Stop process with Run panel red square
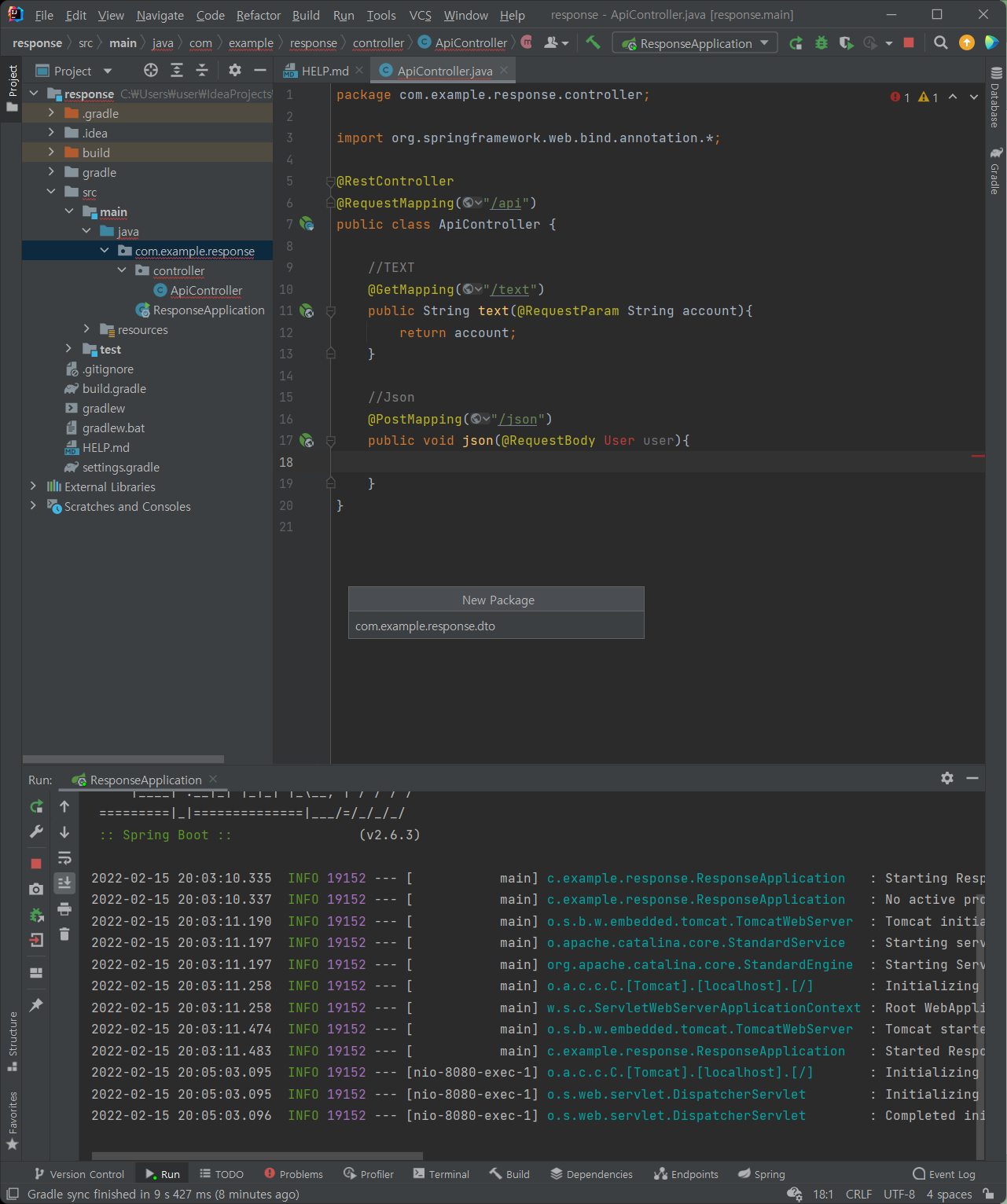Screen dimensions: 1007x1204 tap(36, 864)
